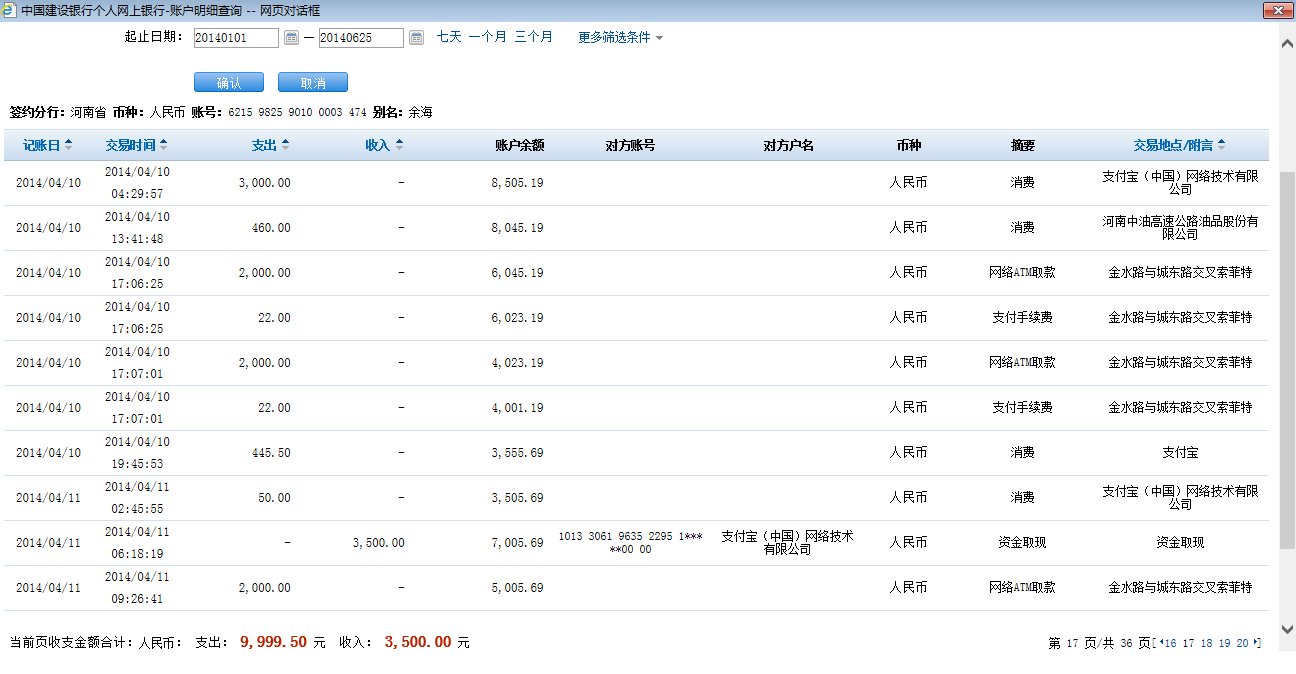Viewport: 1296px width, 674px height.
Task: Sort by 记账日 using its sort arrows
Action: 68,145
